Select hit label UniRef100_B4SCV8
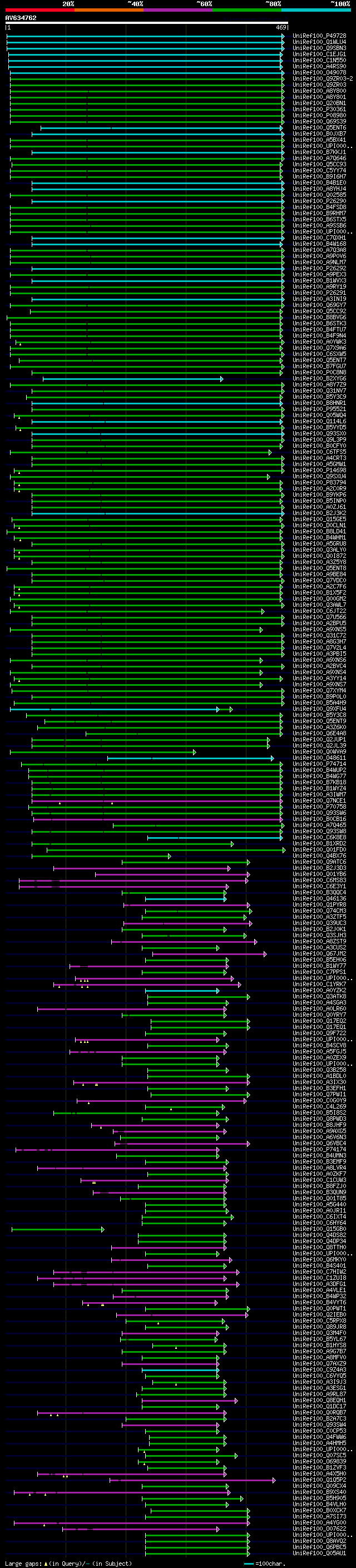 pyautogui.click(x=319, y=1046)
